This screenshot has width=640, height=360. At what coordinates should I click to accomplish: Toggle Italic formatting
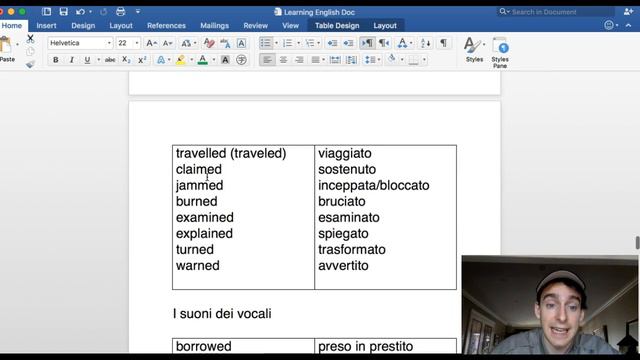tap(71, 60)
